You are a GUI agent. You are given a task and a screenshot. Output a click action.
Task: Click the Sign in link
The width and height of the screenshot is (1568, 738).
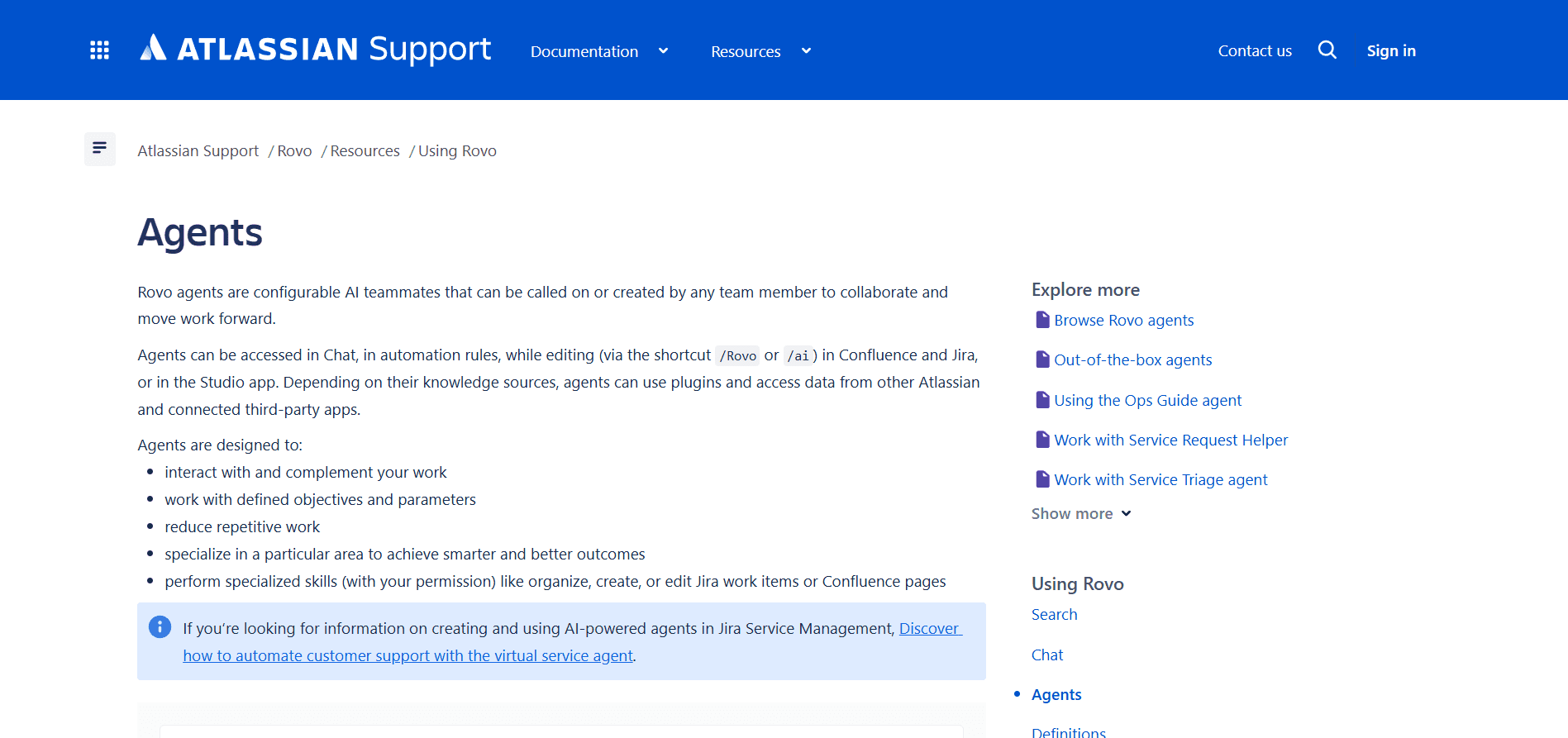click(x=1391, y=50)
